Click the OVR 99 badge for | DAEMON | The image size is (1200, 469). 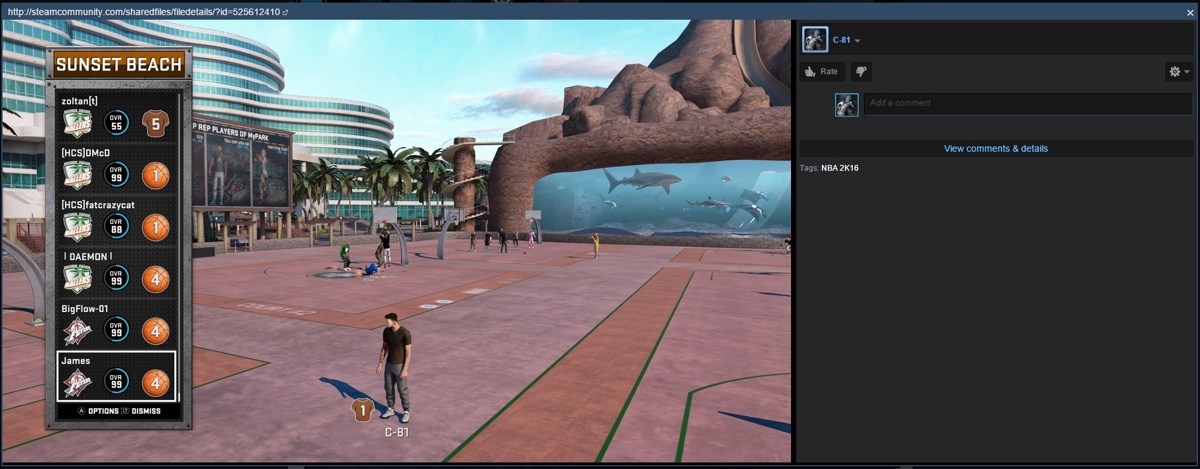coord(117,278)
